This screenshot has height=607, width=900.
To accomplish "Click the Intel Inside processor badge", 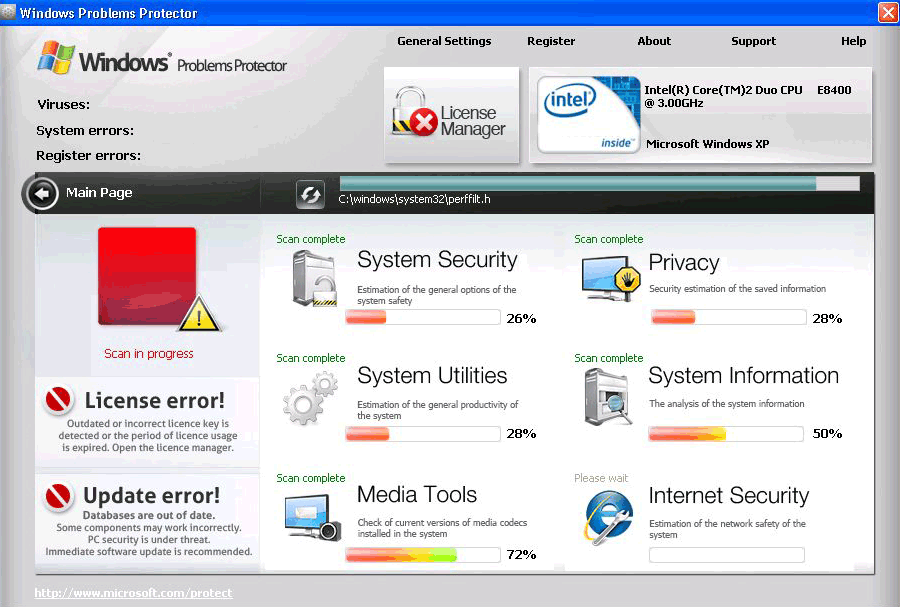I will click(586, 113).
